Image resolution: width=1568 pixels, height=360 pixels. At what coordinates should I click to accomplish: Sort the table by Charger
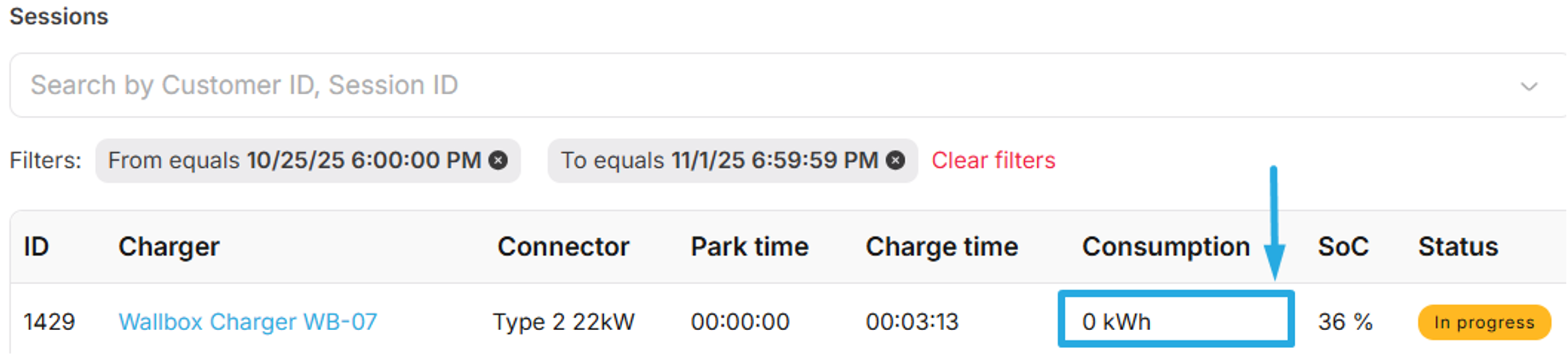pyautogui.click(x=170, y=246)
